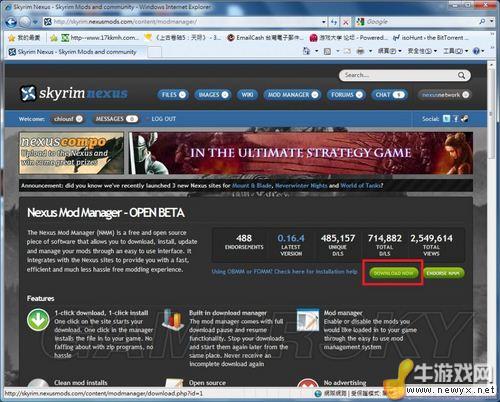The width and height of the screenshot is (500, 402).
Task: Click the Mod manager feature icon
Action: 308,320
